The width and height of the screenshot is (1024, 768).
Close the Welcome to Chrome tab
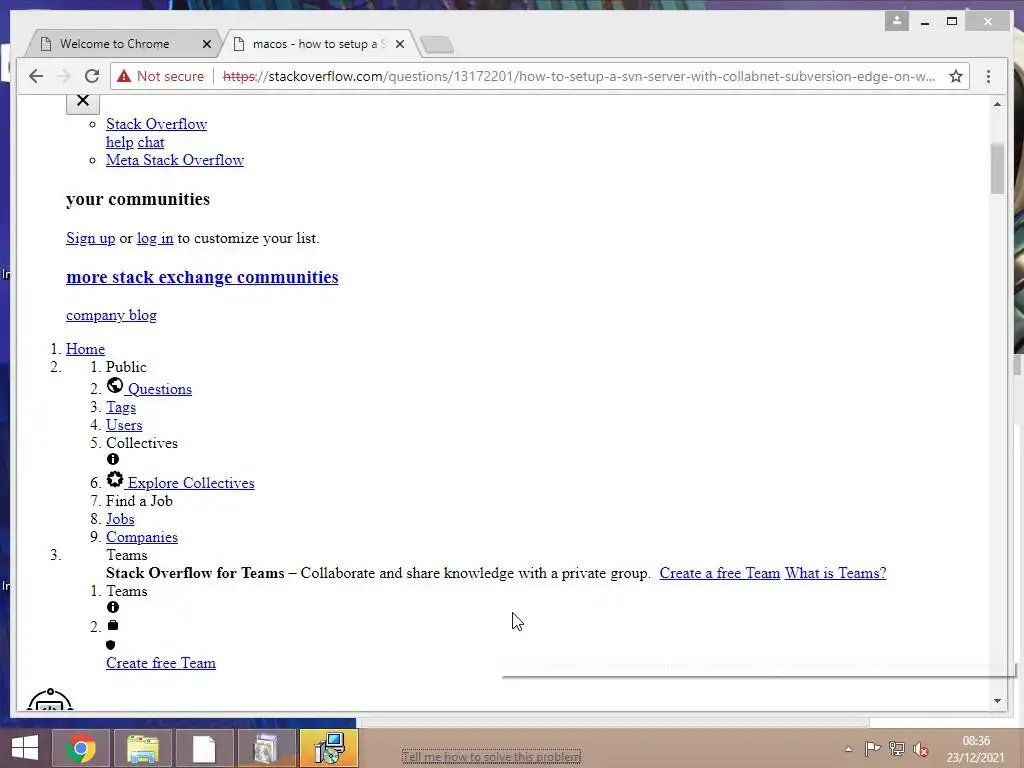tap(207, 44)
